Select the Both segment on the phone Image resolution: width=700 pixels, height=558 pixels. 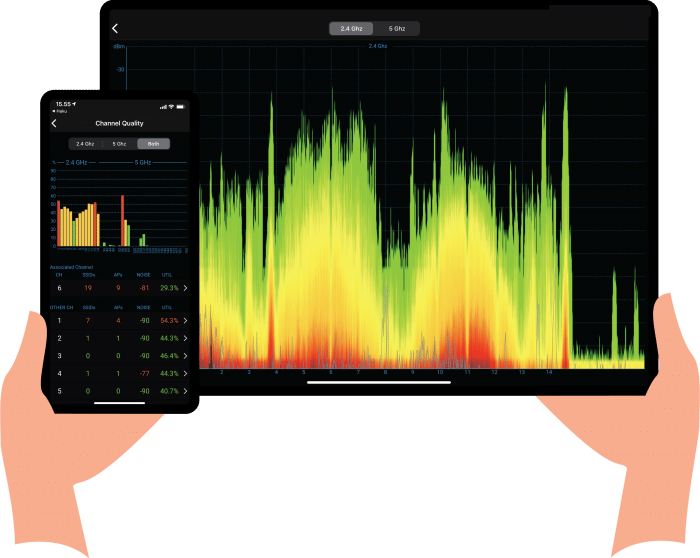(x=153, y=144)
